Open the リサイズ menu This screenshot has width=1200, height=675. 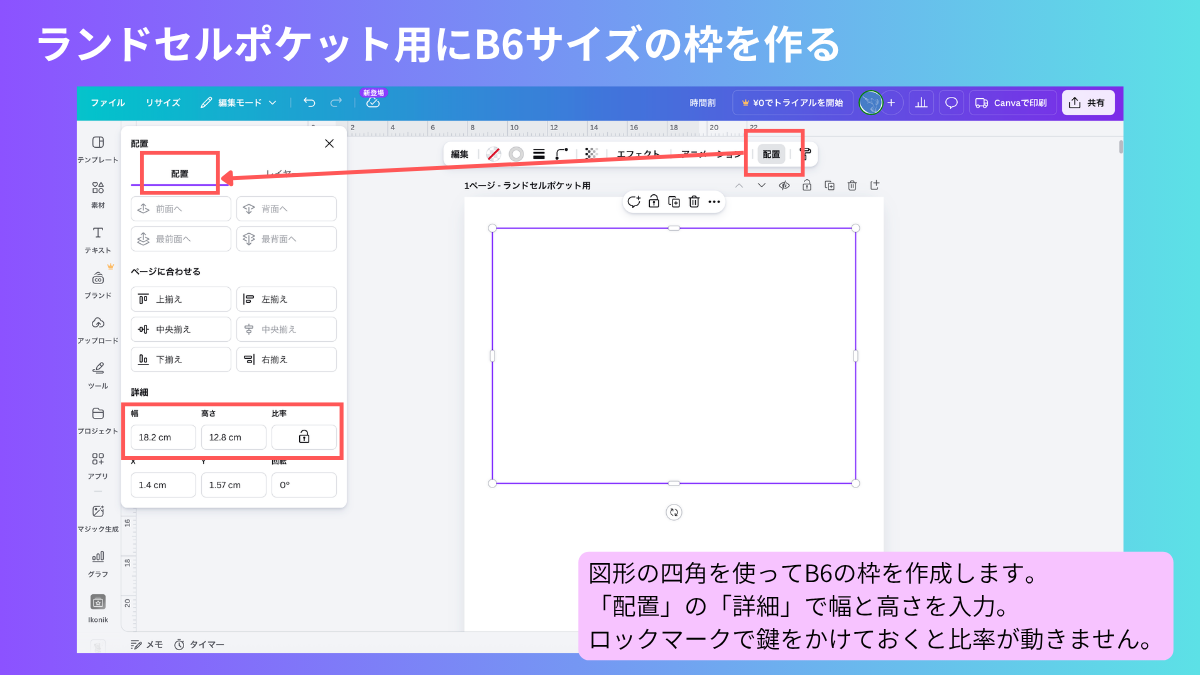point(162,103)
